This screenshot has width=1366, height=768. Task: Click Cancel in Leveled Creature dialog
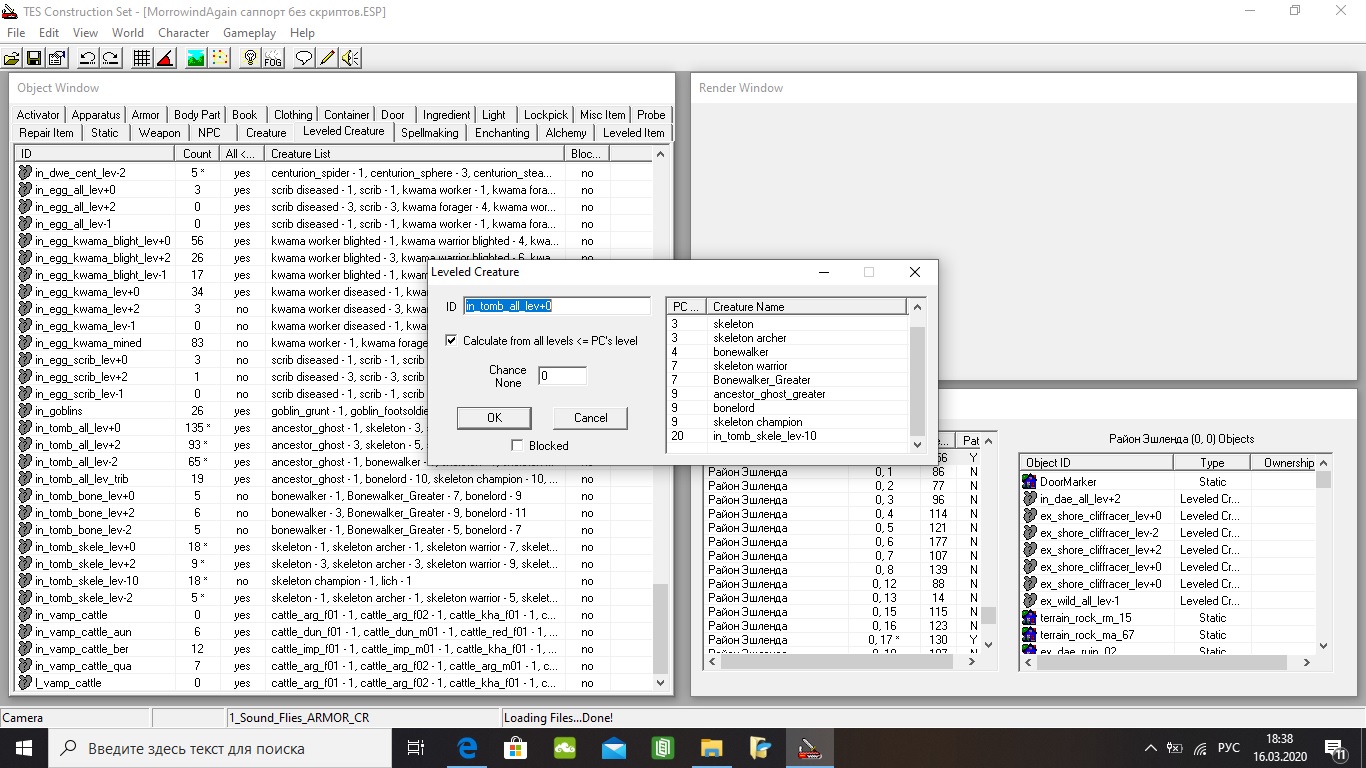click(590, 418)
